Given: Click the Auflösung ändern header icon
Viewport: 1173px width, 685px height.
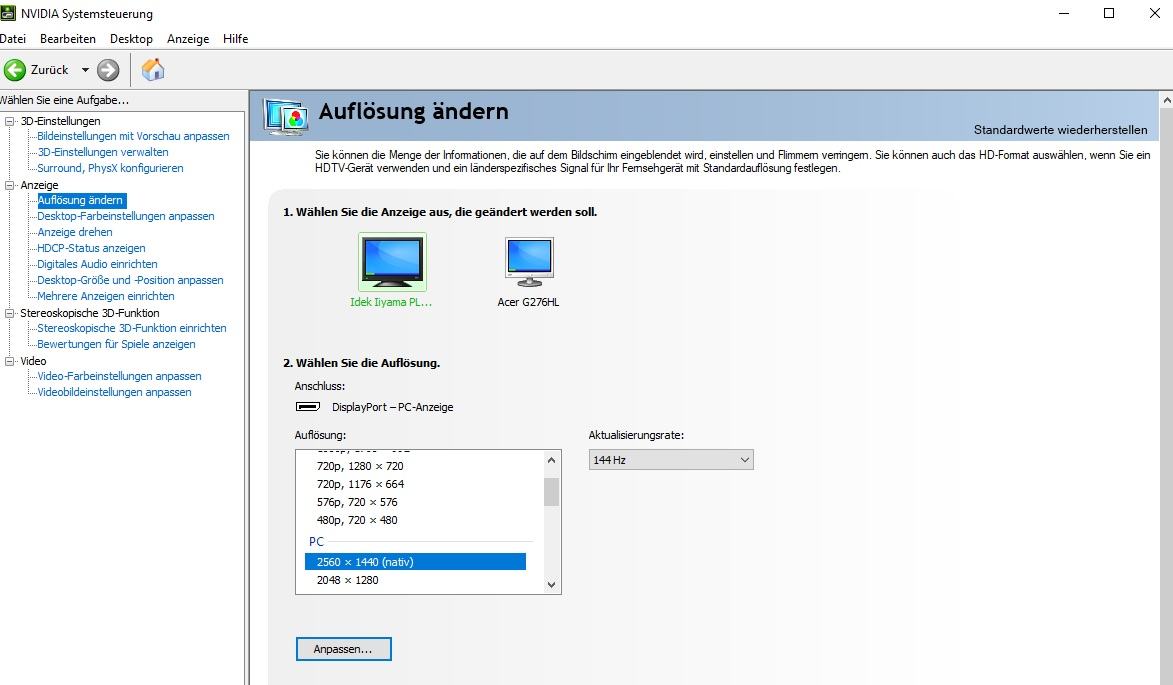Looking at the screenshot, I should 285,116.
